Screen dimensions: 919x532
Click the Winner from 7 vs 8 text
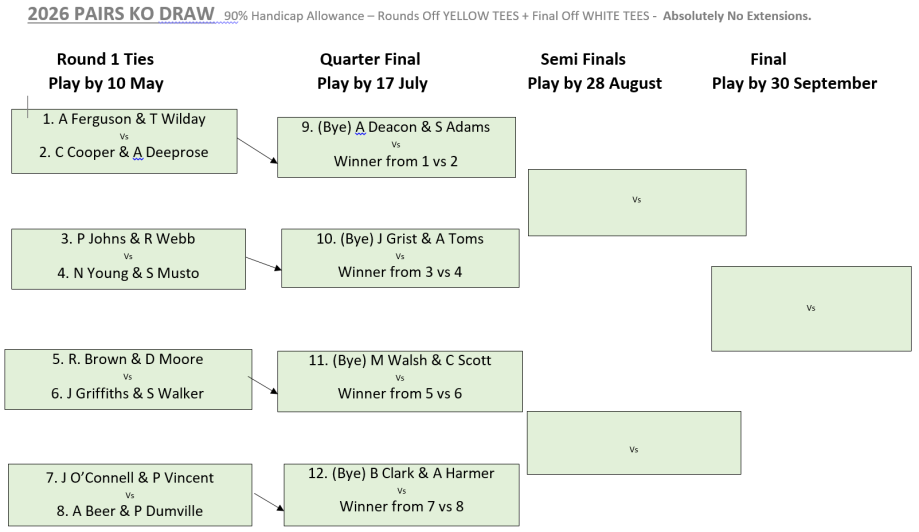coord(402,507)
